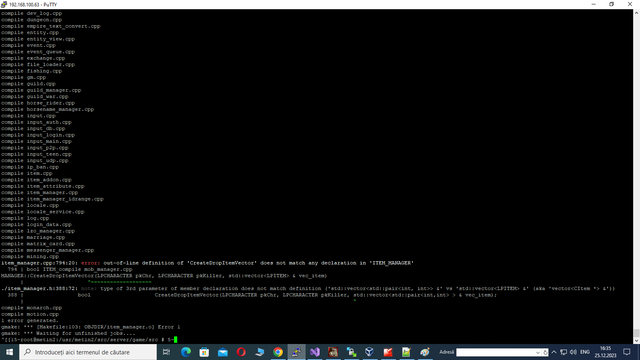The width and height of the screenshot is (640, 360).
Task: Open the paint palette taskbar icon
Action: (x=424, y=352)
